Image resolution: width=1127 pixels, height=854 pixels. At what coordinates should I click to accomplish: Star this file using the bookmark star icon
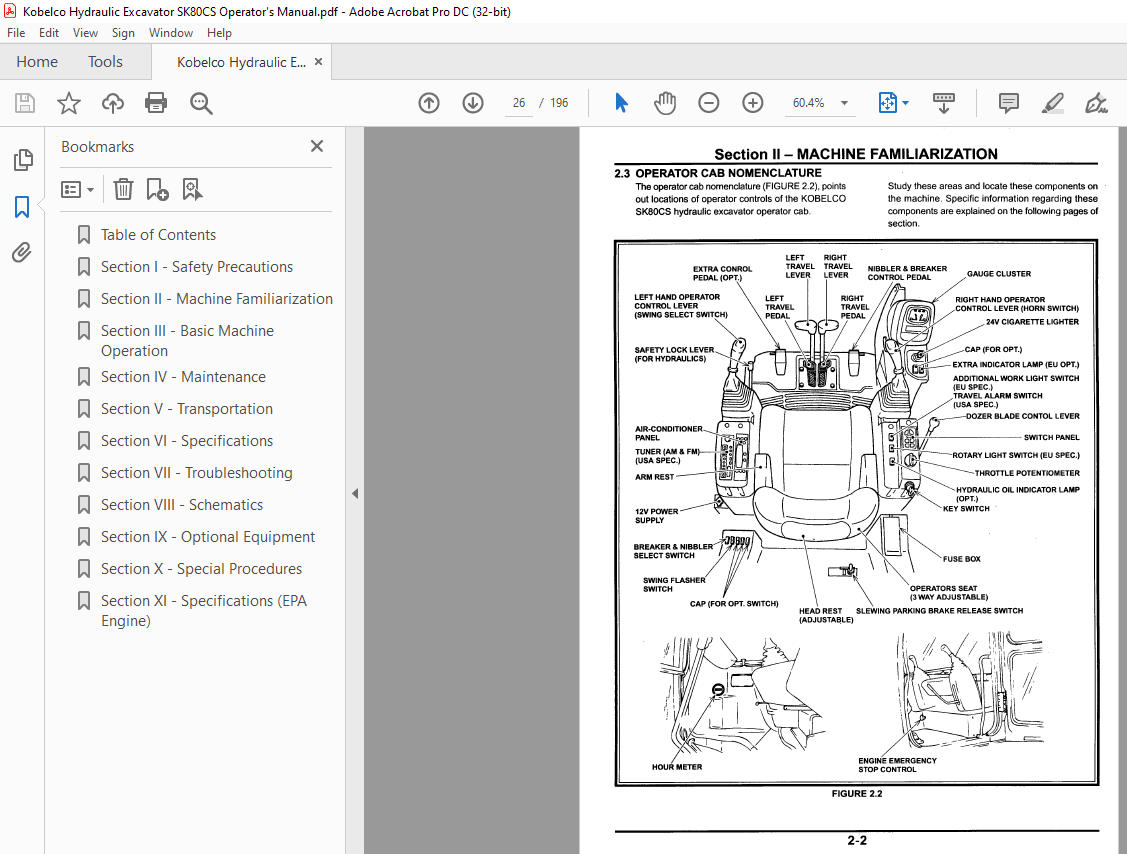coord(68,103)
